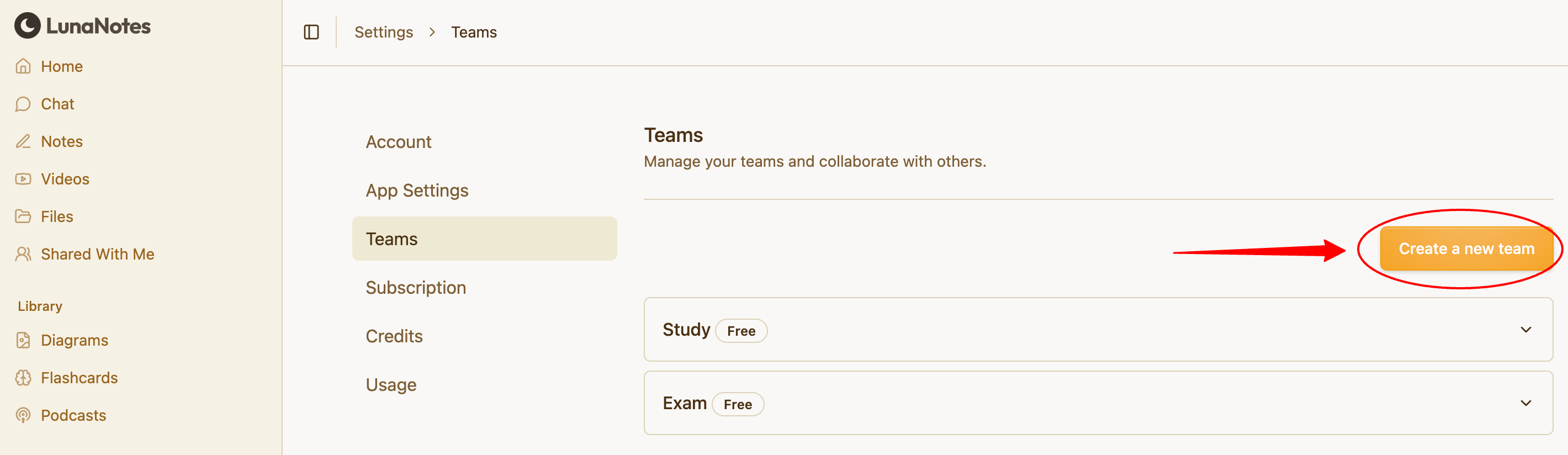Click the Home house icon
This screenshot has height=455, width=1568.
pyautogui.click(x=23, y=66)
